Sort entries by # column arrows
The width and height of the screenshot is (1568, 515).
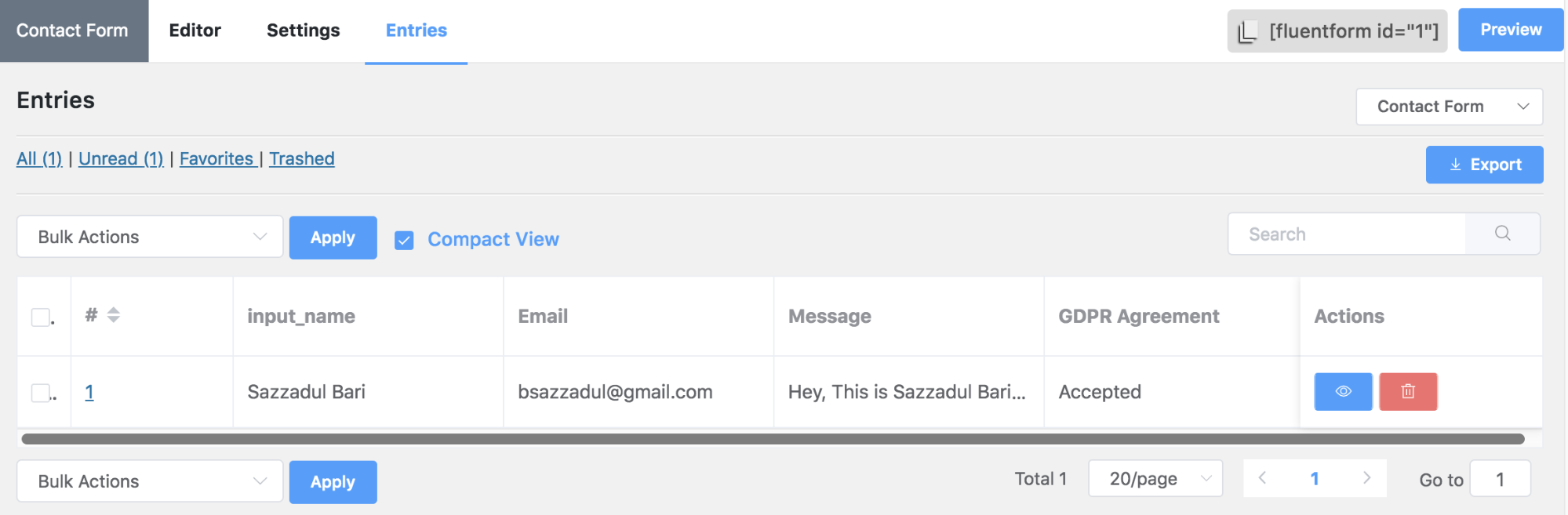pos(114,315)
